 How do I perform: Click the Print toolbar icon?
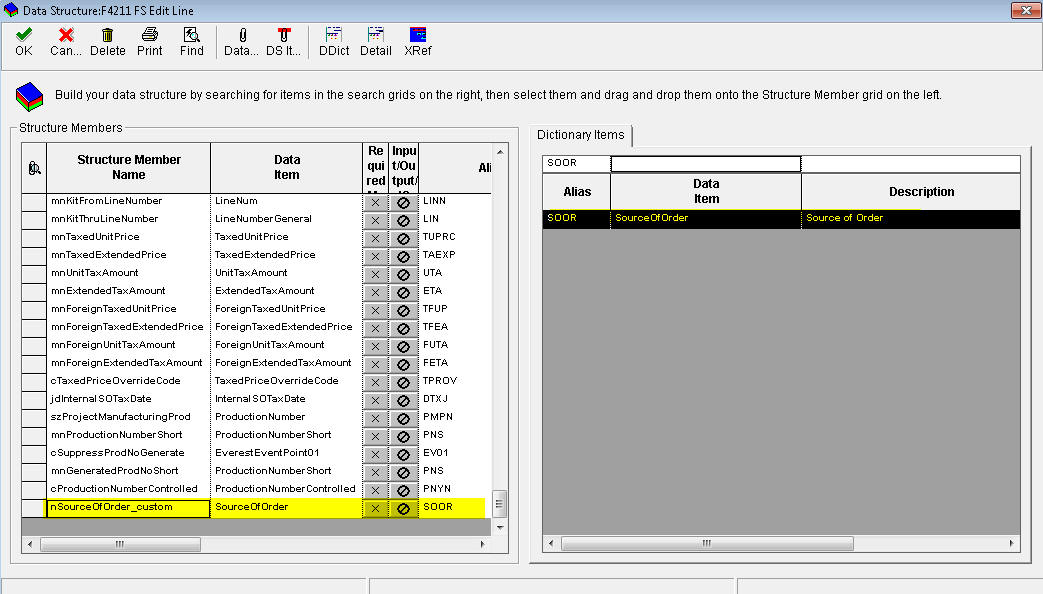(150, 42)
